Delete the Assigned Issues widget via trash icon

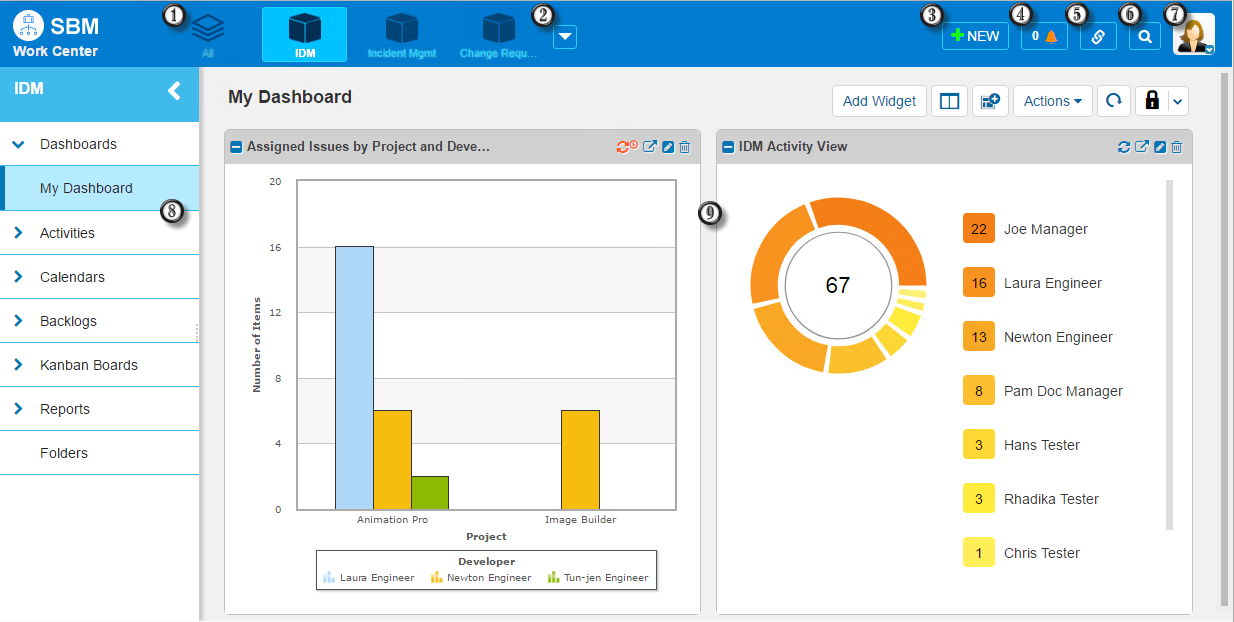[x=685, y=147]
